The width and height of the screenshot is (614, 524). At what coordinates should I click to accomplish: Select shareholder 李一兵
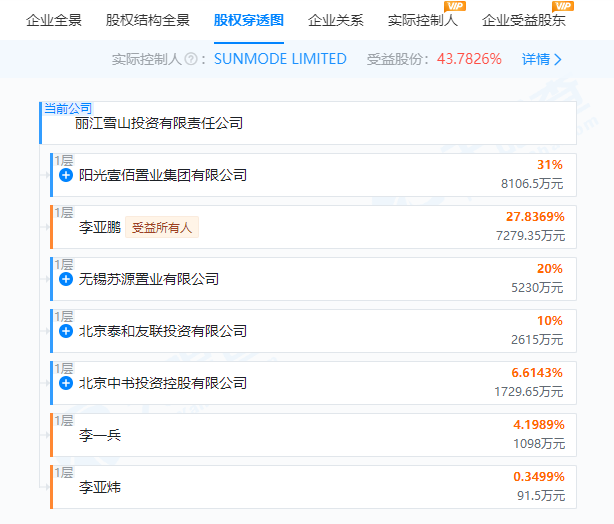click(x=100, y=435)
